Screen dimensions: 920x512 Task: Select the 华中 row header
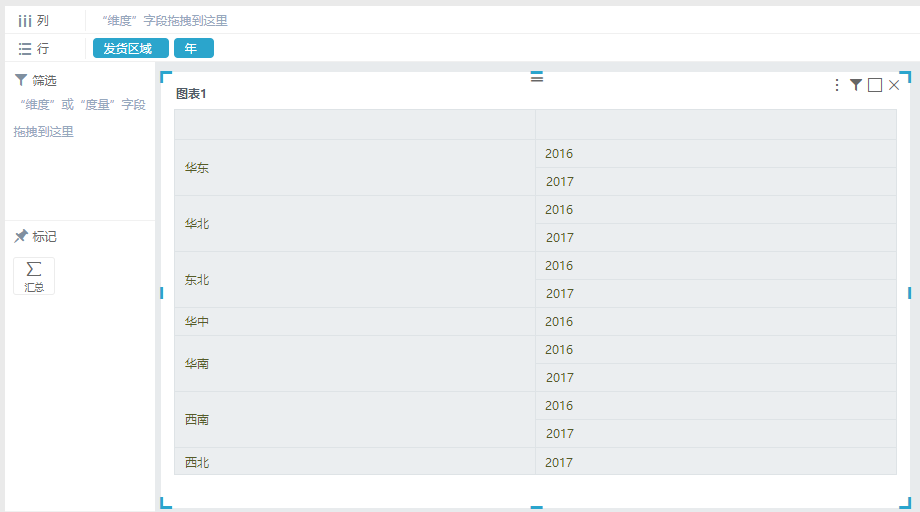click(355, 321)
